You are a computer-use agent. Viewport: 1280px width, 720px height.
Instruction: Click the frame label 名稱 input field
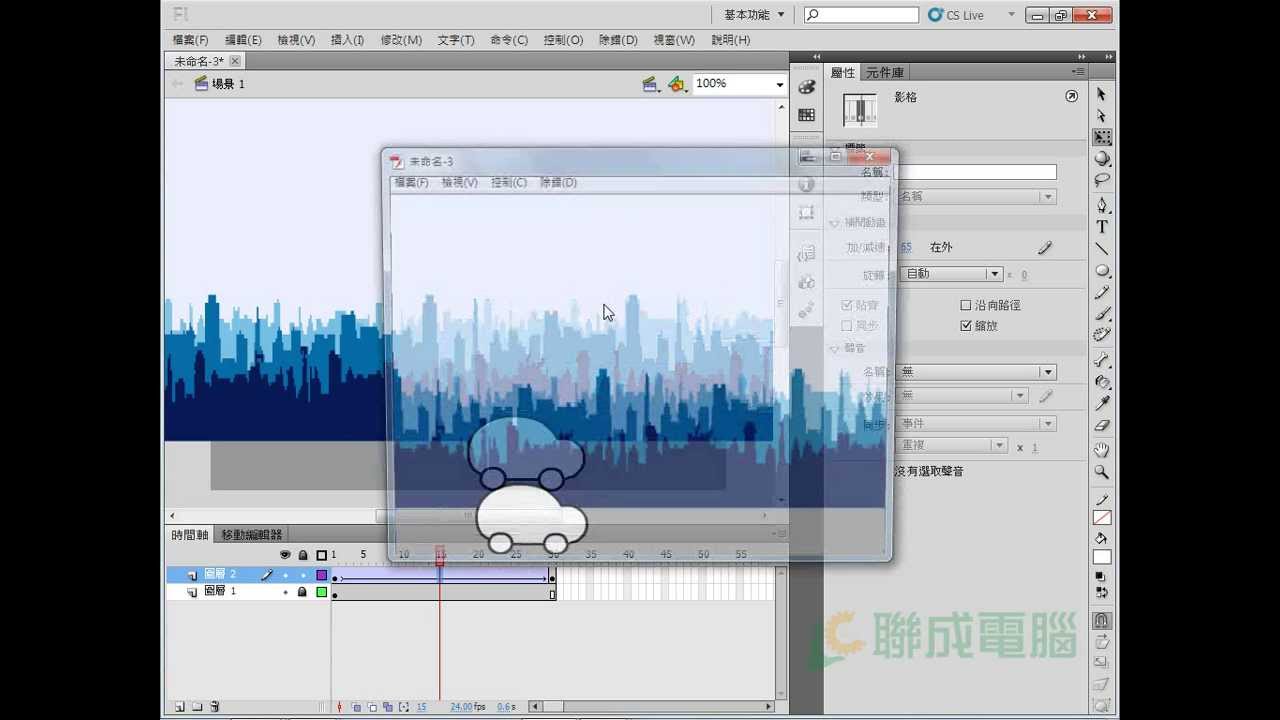[x=976, y=172]
